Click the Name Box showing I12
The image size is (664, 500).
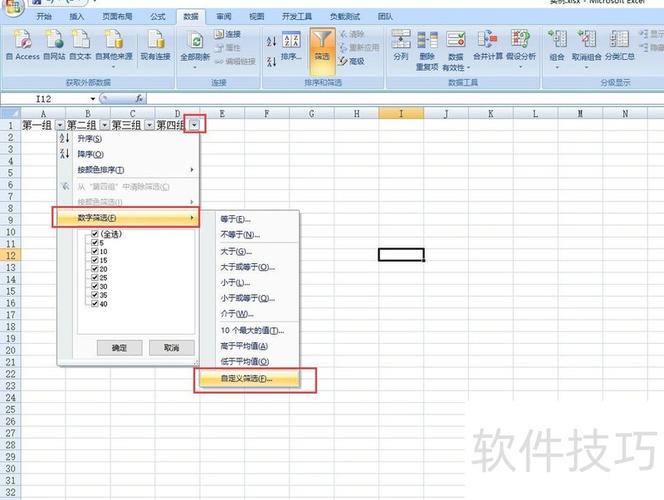click(x=44, y=99)
